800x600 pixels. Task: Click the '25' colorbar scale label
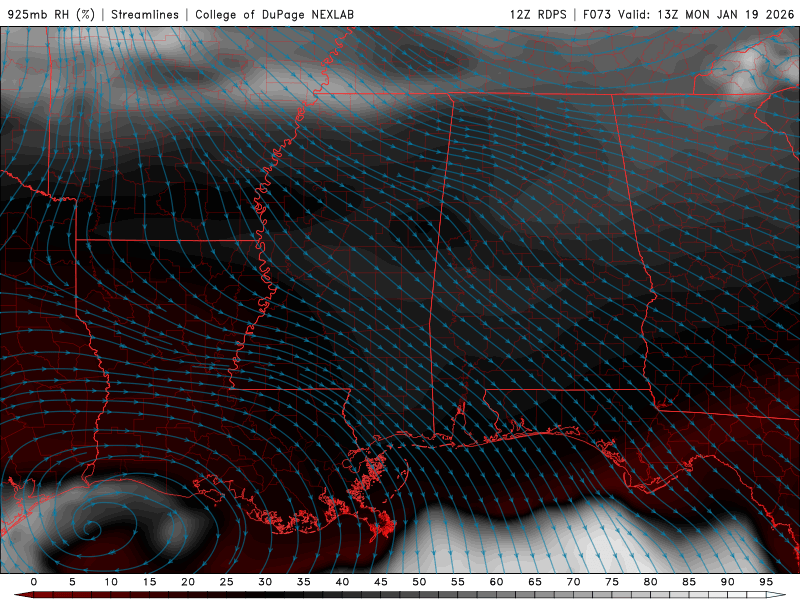[x=227, y=582]
